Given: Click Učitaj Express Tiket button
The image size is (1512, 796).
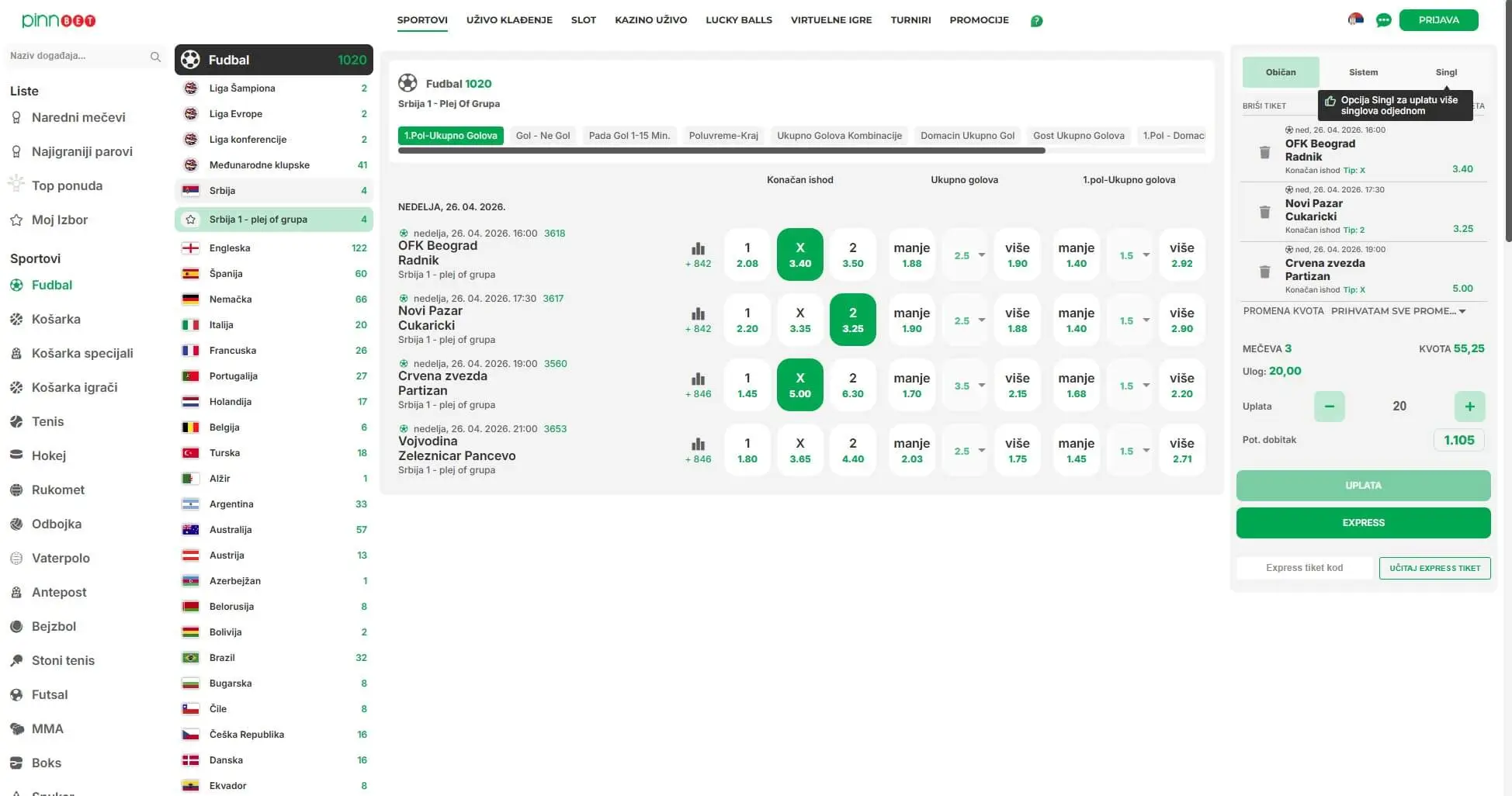Looking at the screenshot, I should [1434, 568].
